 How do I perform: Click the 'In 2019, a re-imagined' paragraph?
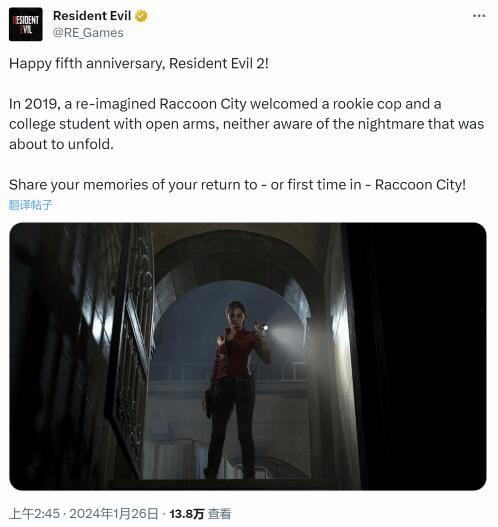click(246, 124)
